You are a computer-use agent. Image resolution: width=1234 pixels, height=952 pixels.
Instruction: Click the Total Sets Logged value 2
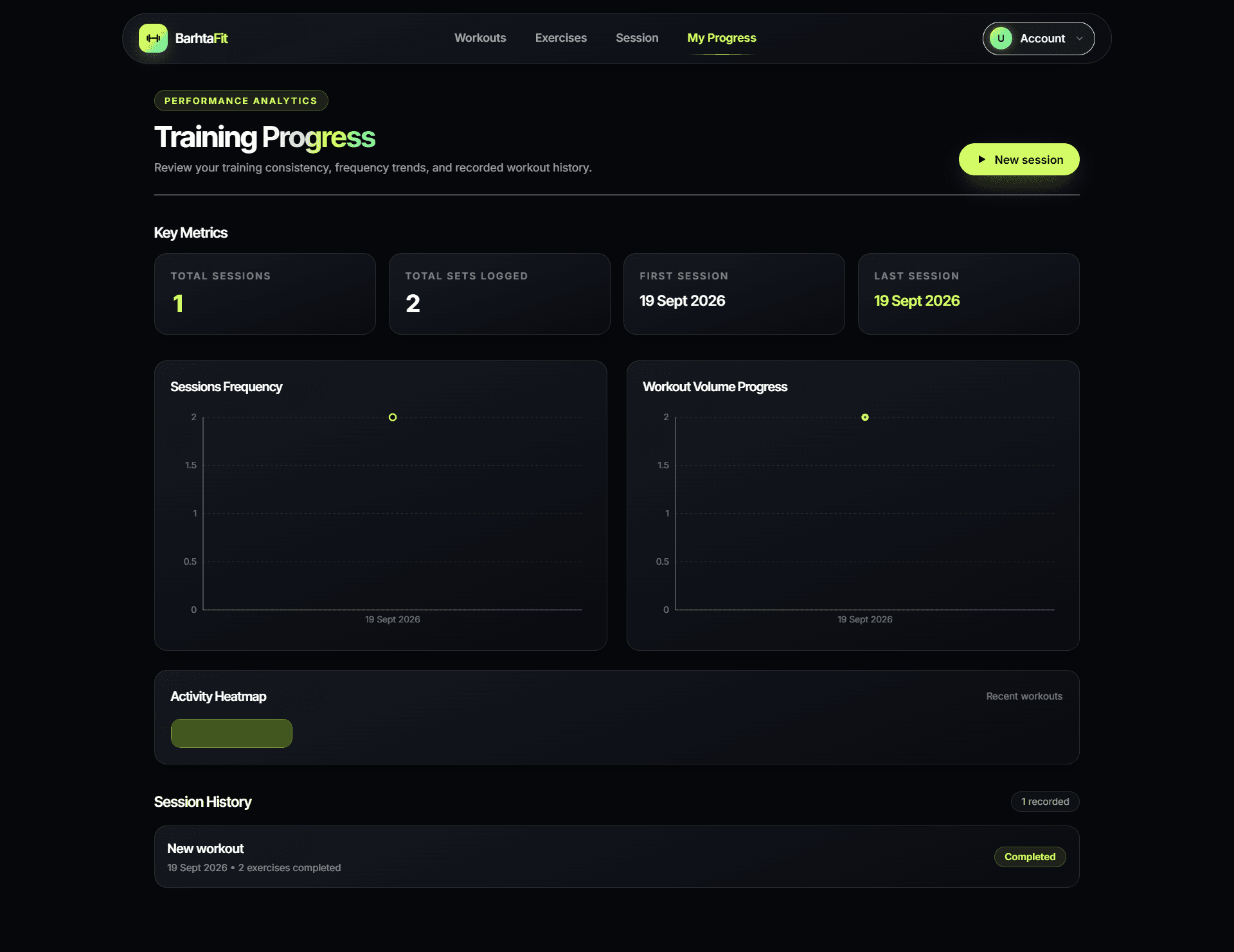[413, 304]
